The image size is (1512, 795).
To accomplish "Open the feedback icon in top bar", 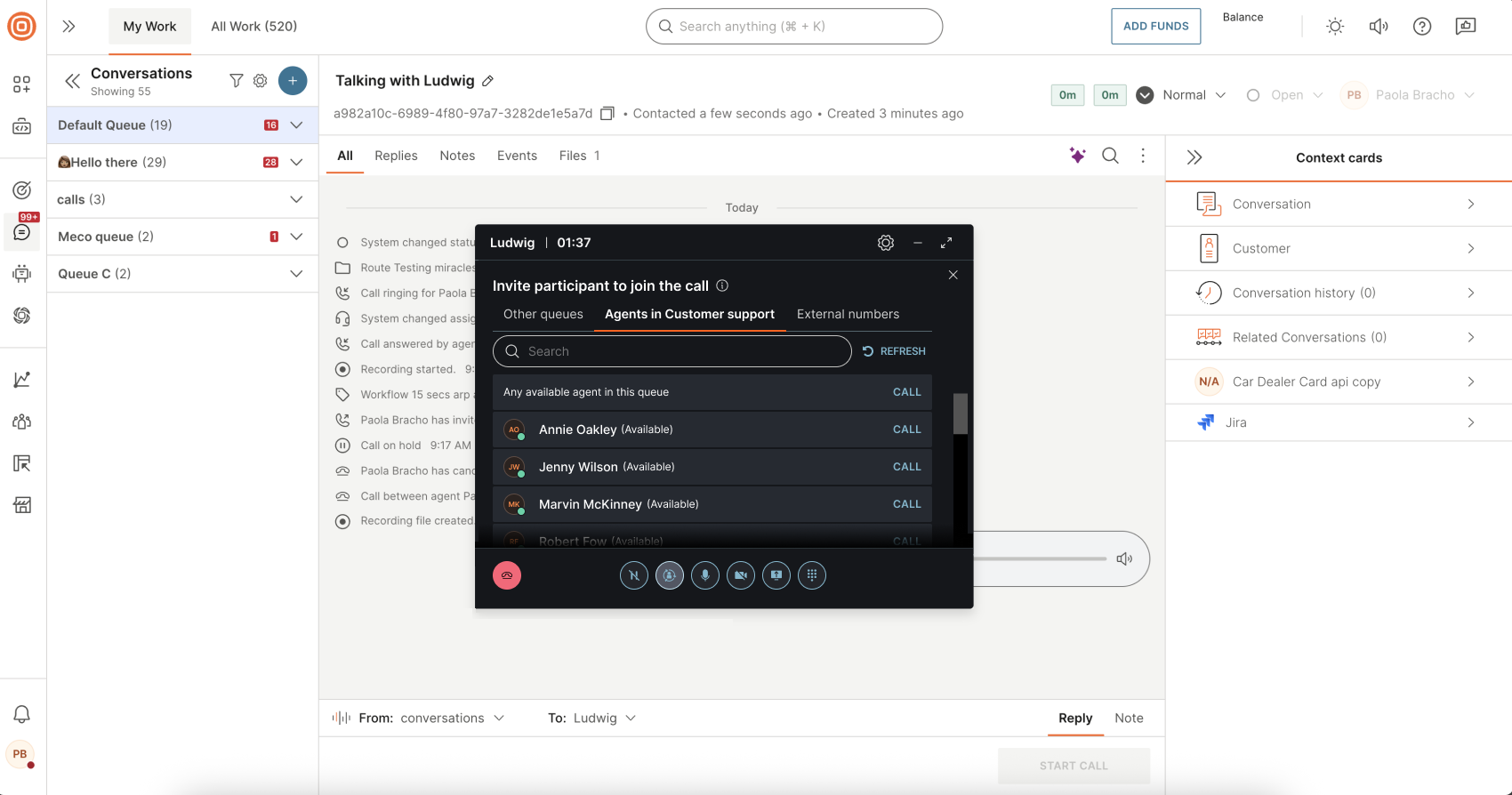I will click(1466, 27).
